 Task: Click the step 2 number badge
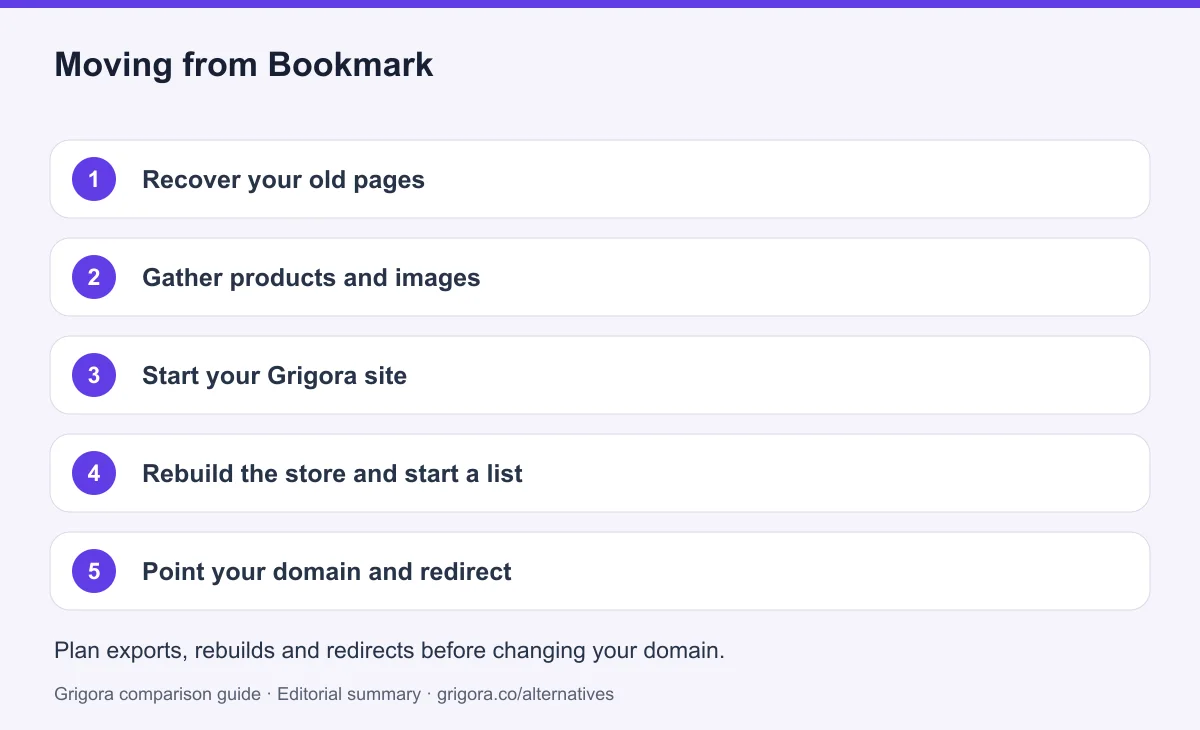[x=94, y=277]
